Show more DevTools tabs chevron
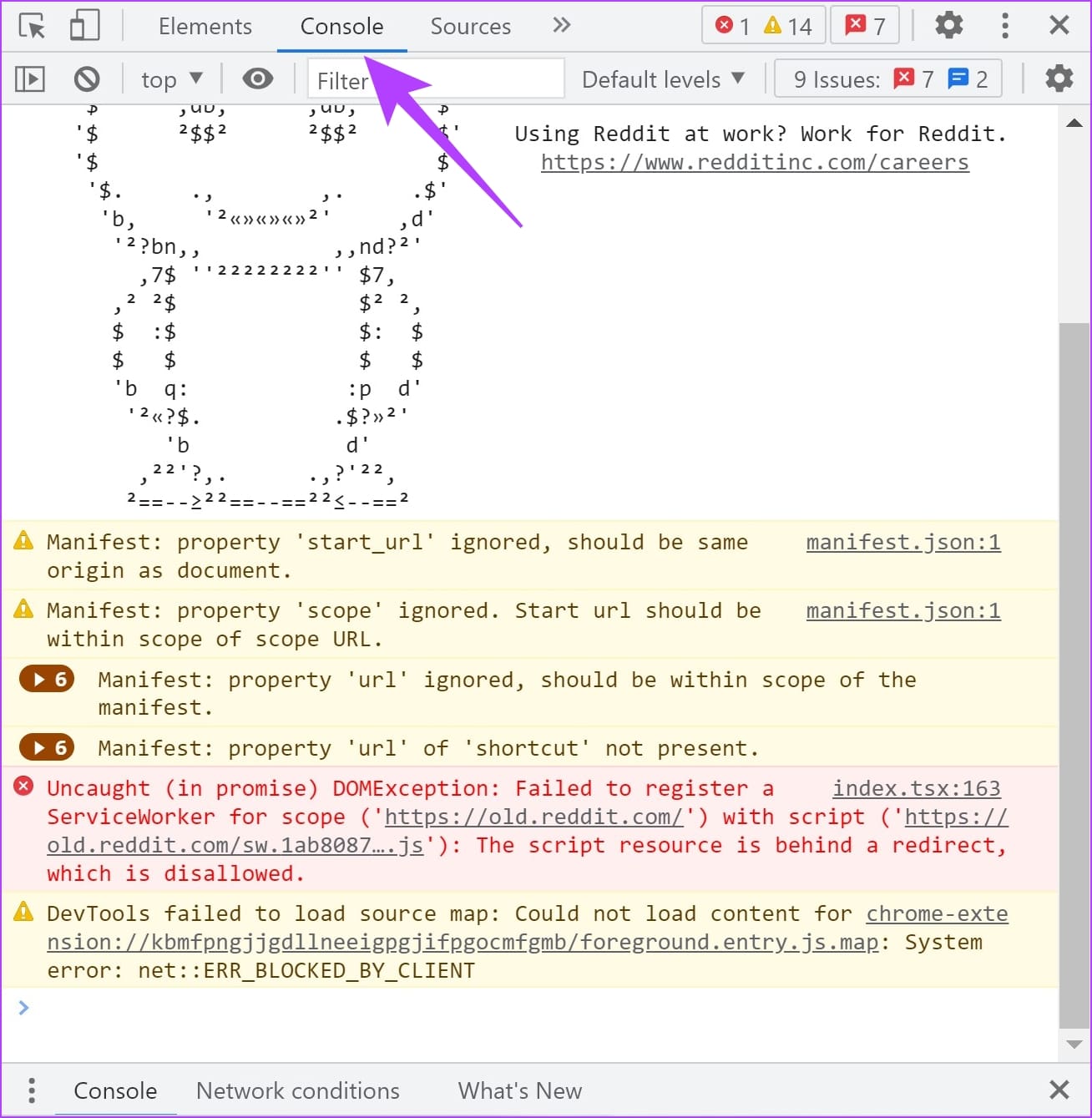1092x1118 pixels. [x=562, y=25]
